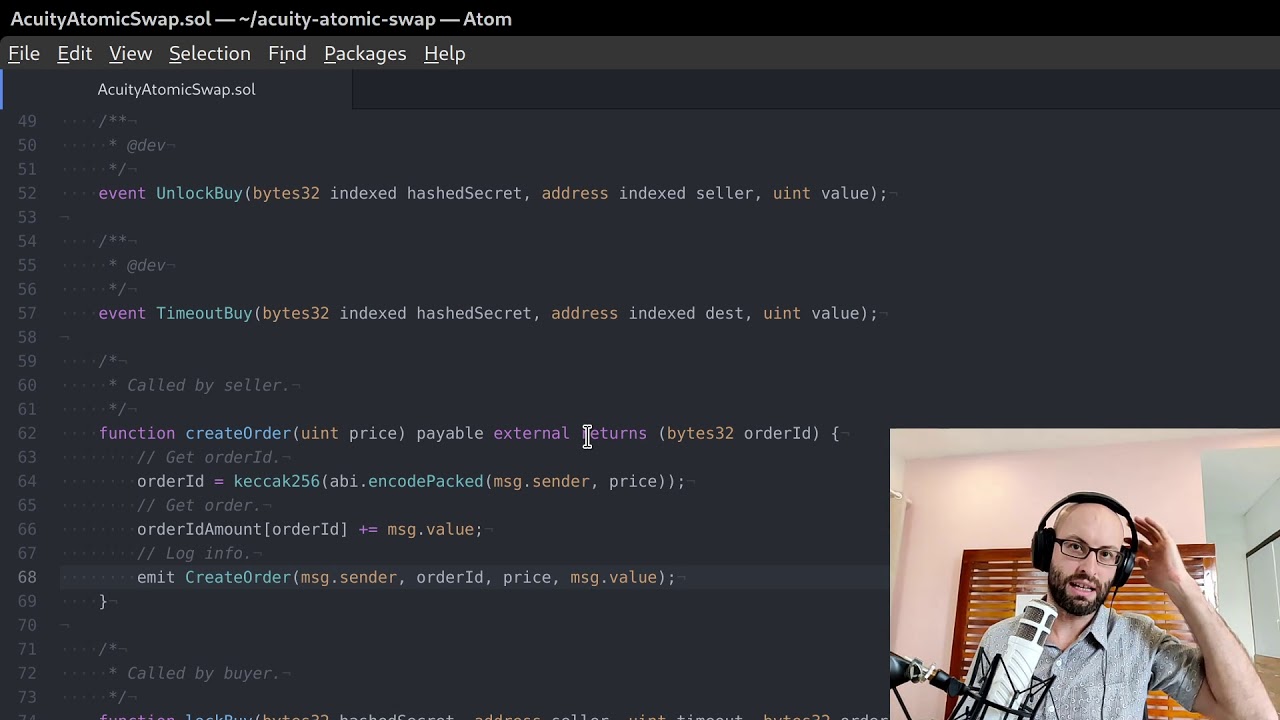Click the 'returns' keyword on line 62

tap(613, 433)
